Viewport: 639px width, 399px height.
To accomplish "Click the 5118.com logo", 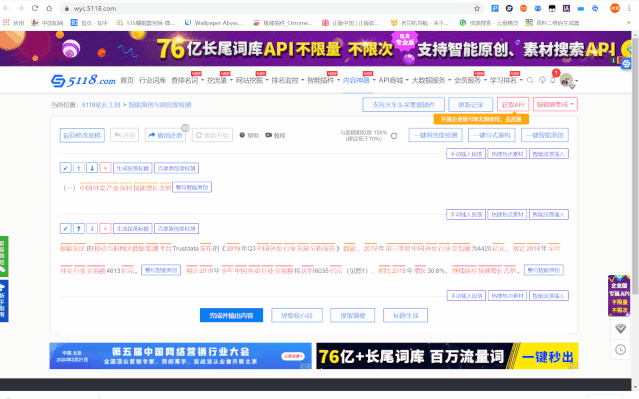I will (84, 80).
